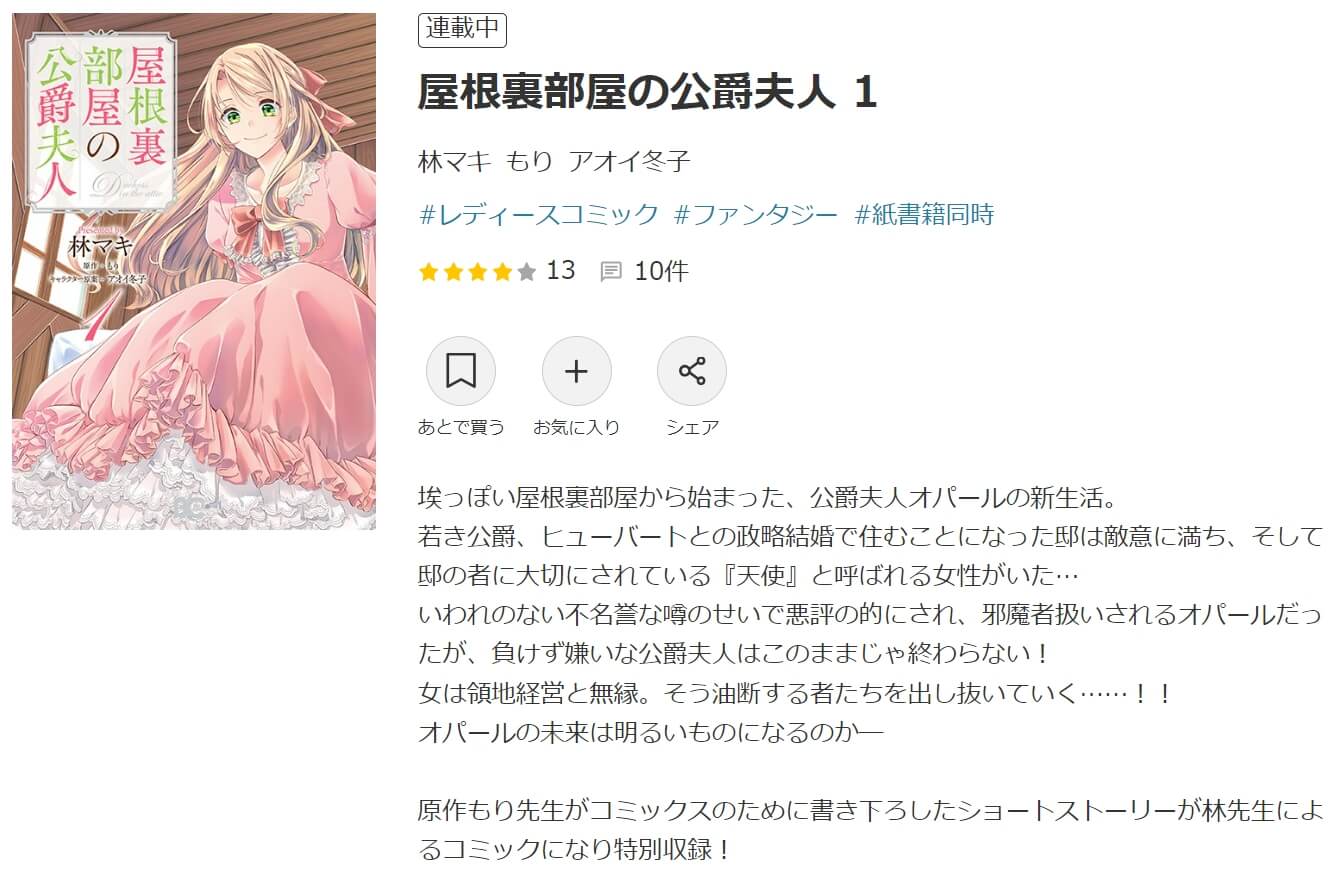Viewport: 1335px width, 881px height.
Task: Open the manga cover thumbnail
Action: (194, 271)
